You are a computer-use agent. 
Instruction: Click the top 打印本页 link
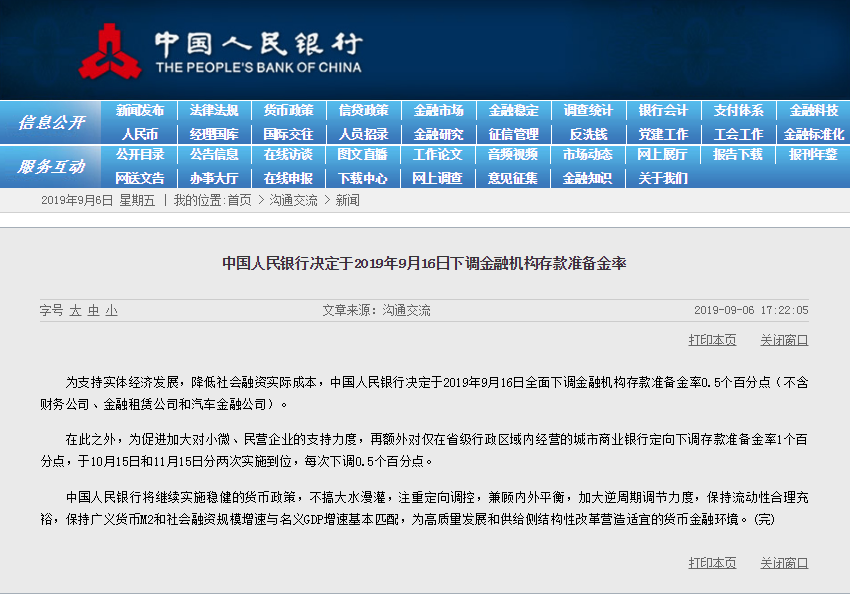point(712,340)
